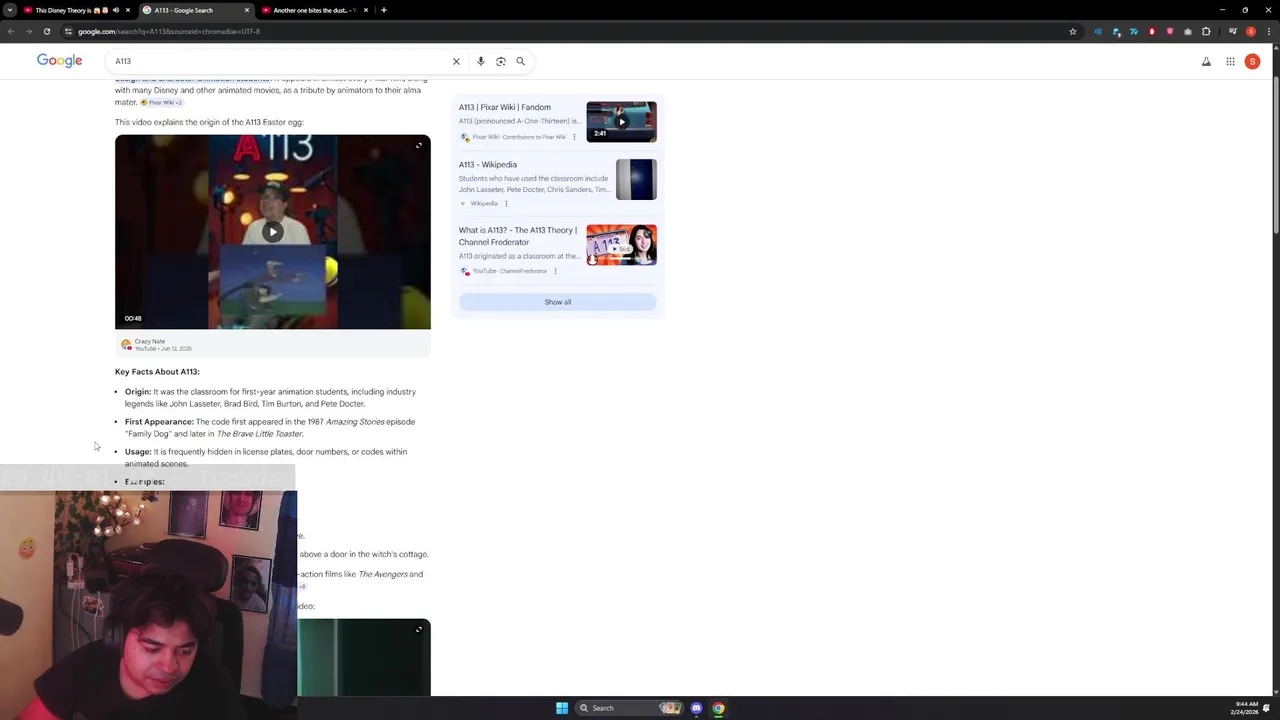Go forward in browser history
1280x720 pixels.
(x=29, y=31)
